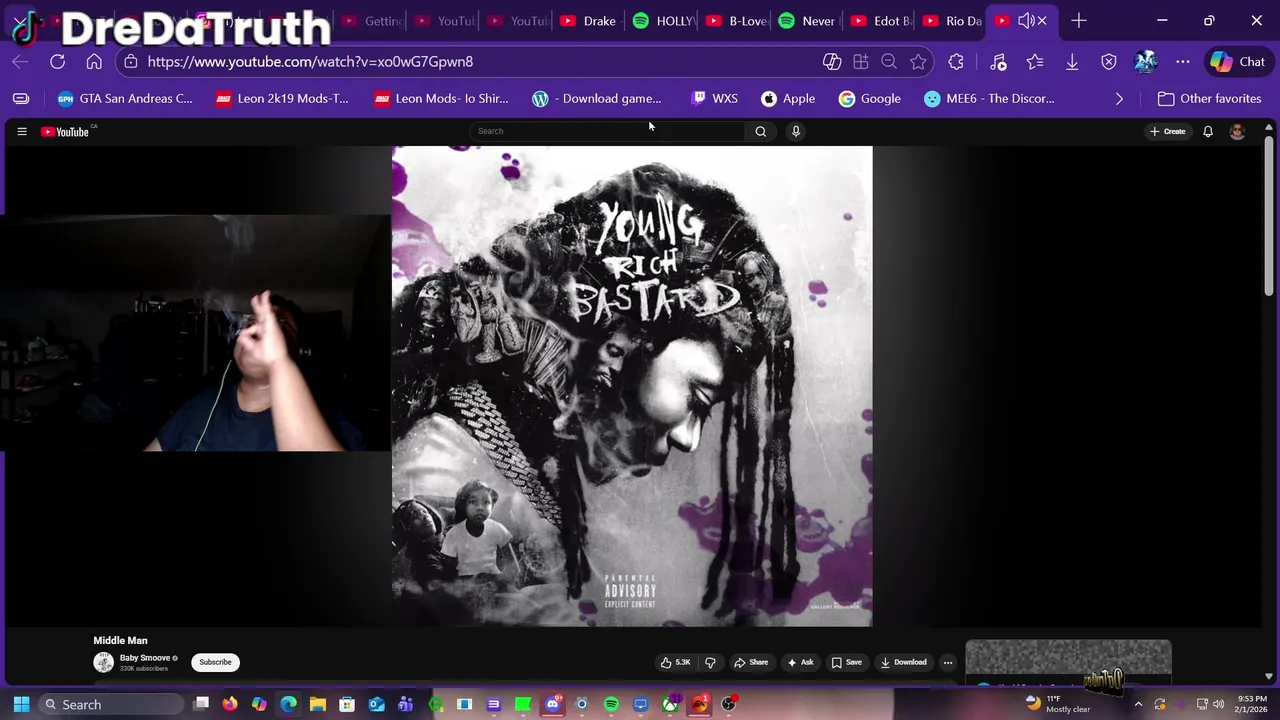Open the YouTube account avatar menu
Viewport: 1280px width, 720px height.
coord(1237,132)
